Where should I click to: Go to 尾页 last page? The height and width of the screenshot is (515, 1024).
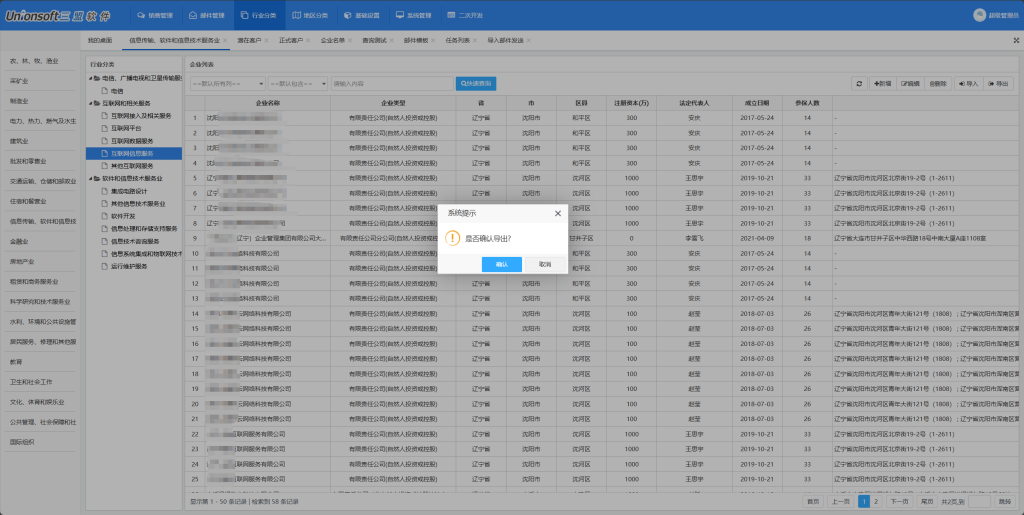point(926,501)
